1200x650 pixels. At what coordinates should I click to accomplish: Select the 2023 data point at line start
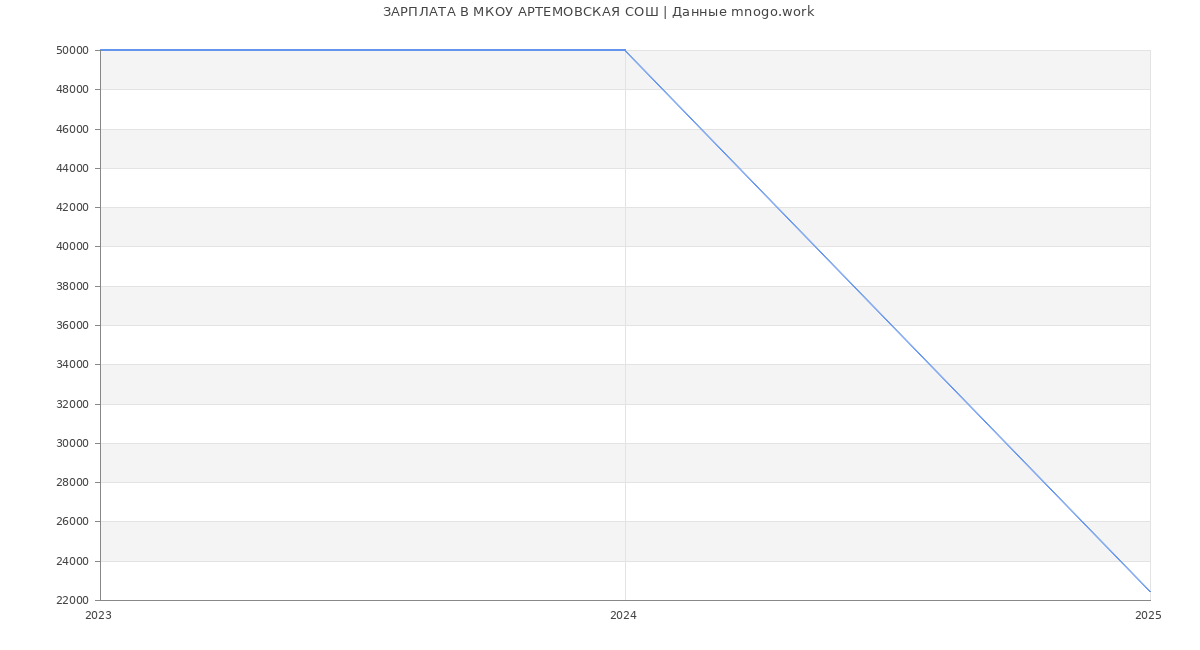coord(100,50)
